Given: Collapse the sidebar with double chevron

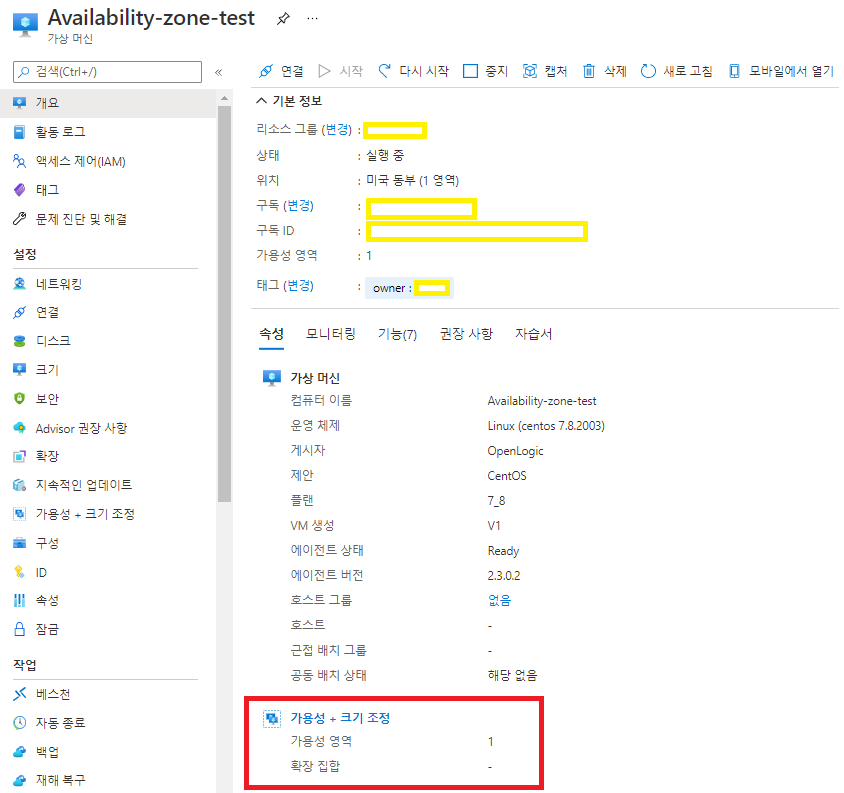Looking at the screenshot, I should 219,72.
